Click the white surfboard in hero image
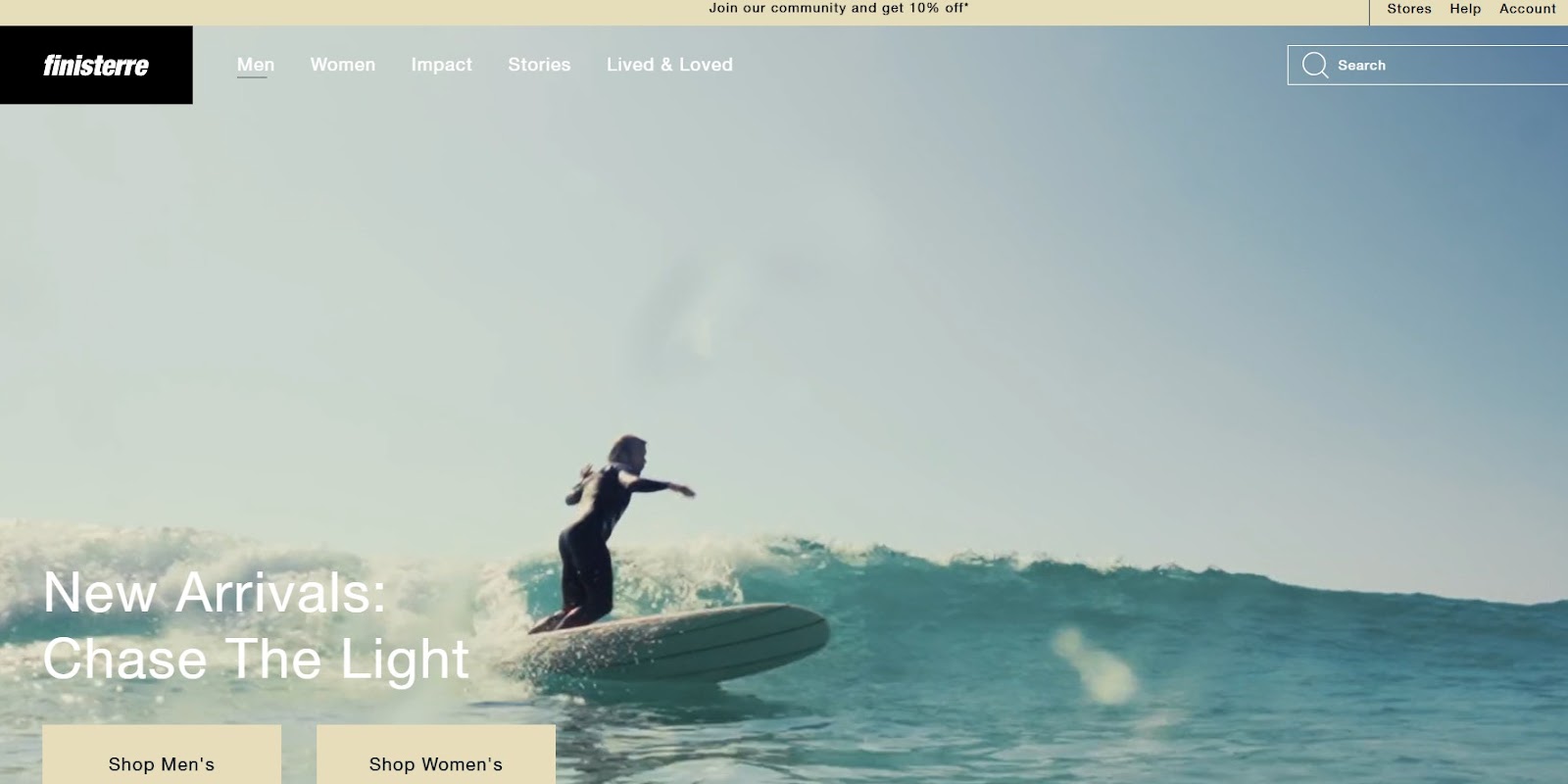 pyautogui.click(x=676, y=642)
